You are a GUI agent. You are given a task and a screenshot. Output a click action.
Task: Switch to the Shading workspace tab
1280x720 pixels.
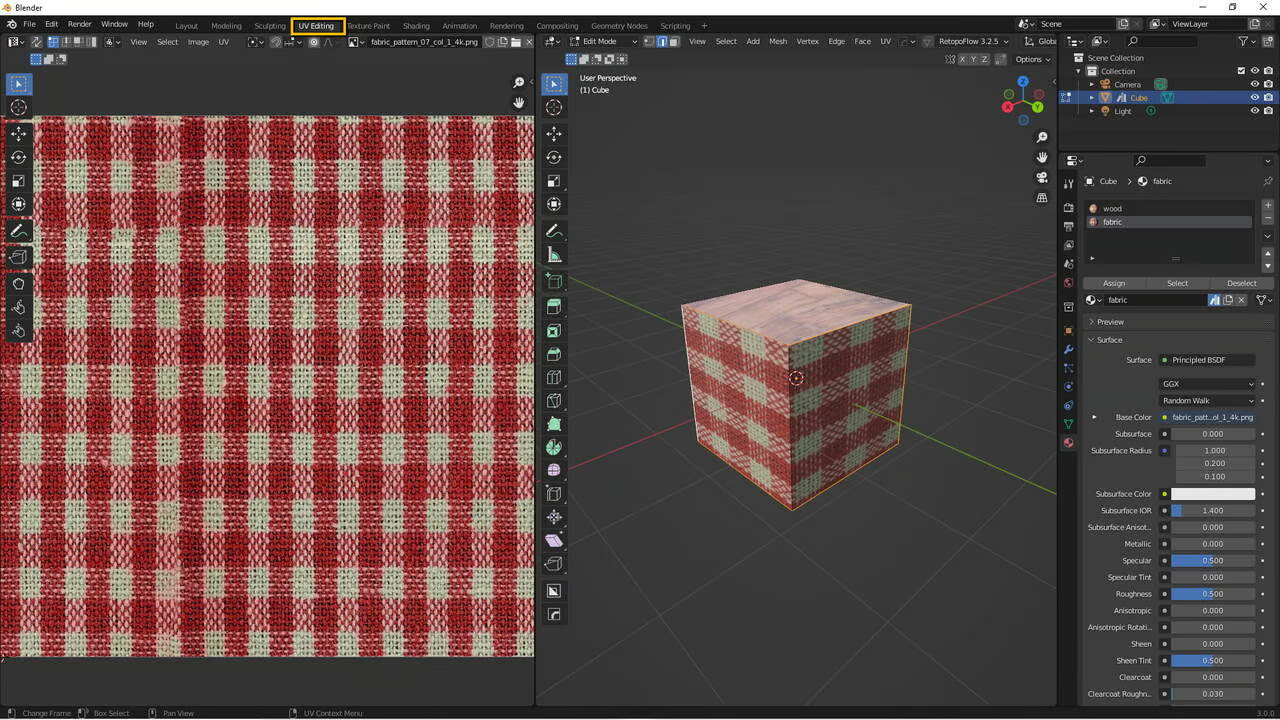(x=416, y=26)
